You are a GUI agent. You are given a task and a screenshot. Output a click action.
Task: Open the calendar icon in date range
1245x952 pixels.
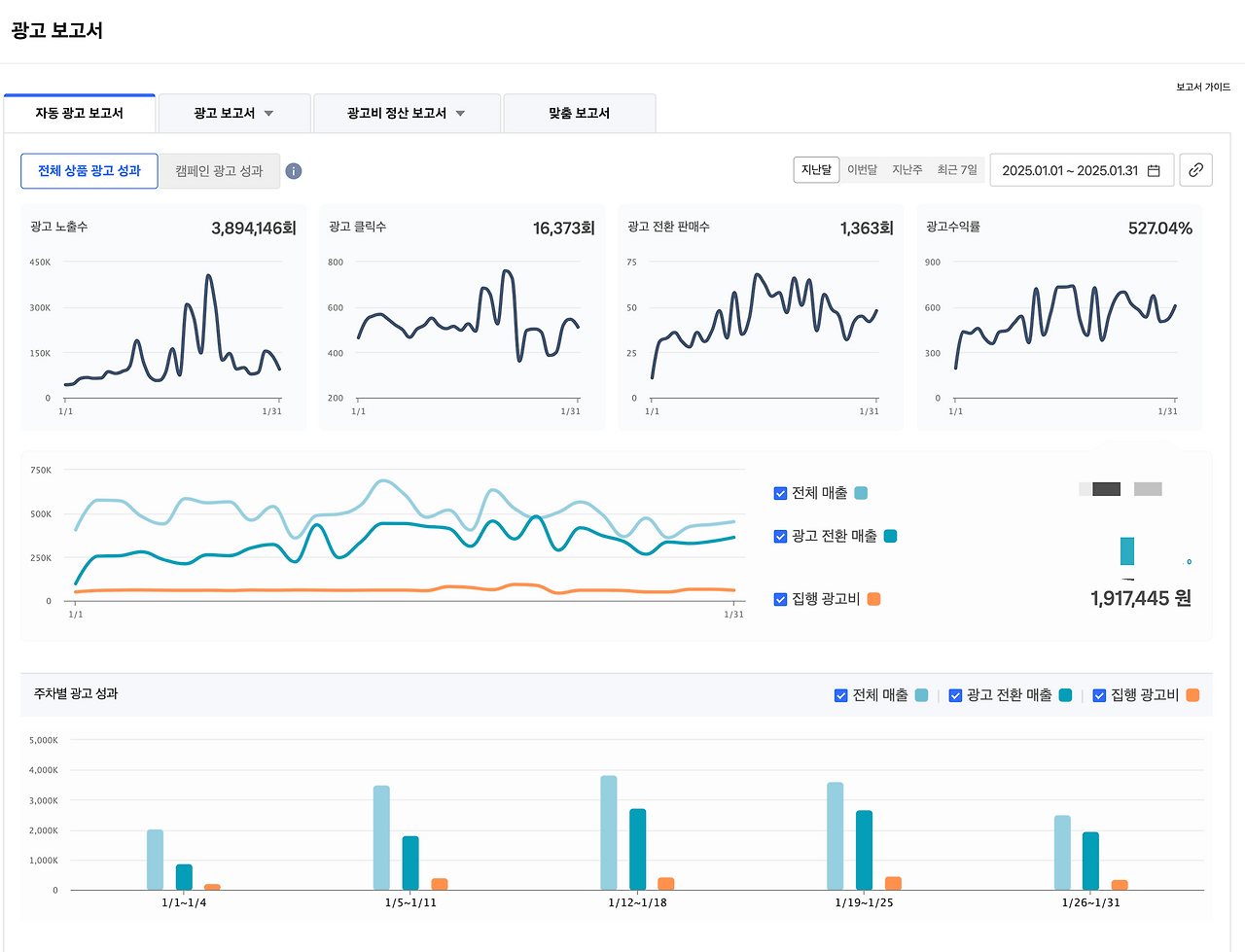1154,170
